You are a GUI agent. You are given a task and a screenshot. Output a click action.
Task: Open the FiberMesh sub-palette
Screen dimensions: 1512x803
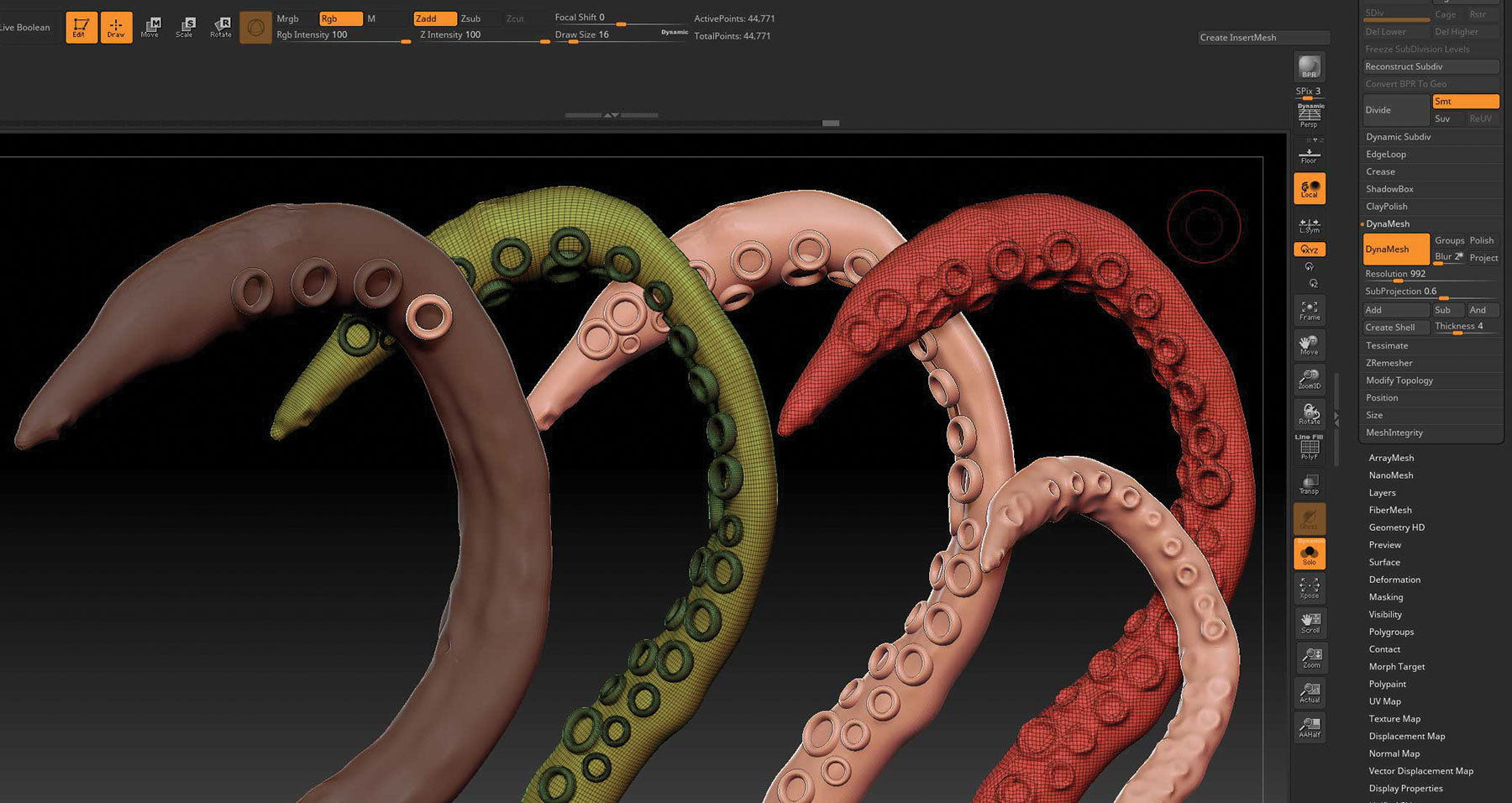[1390, 510]
